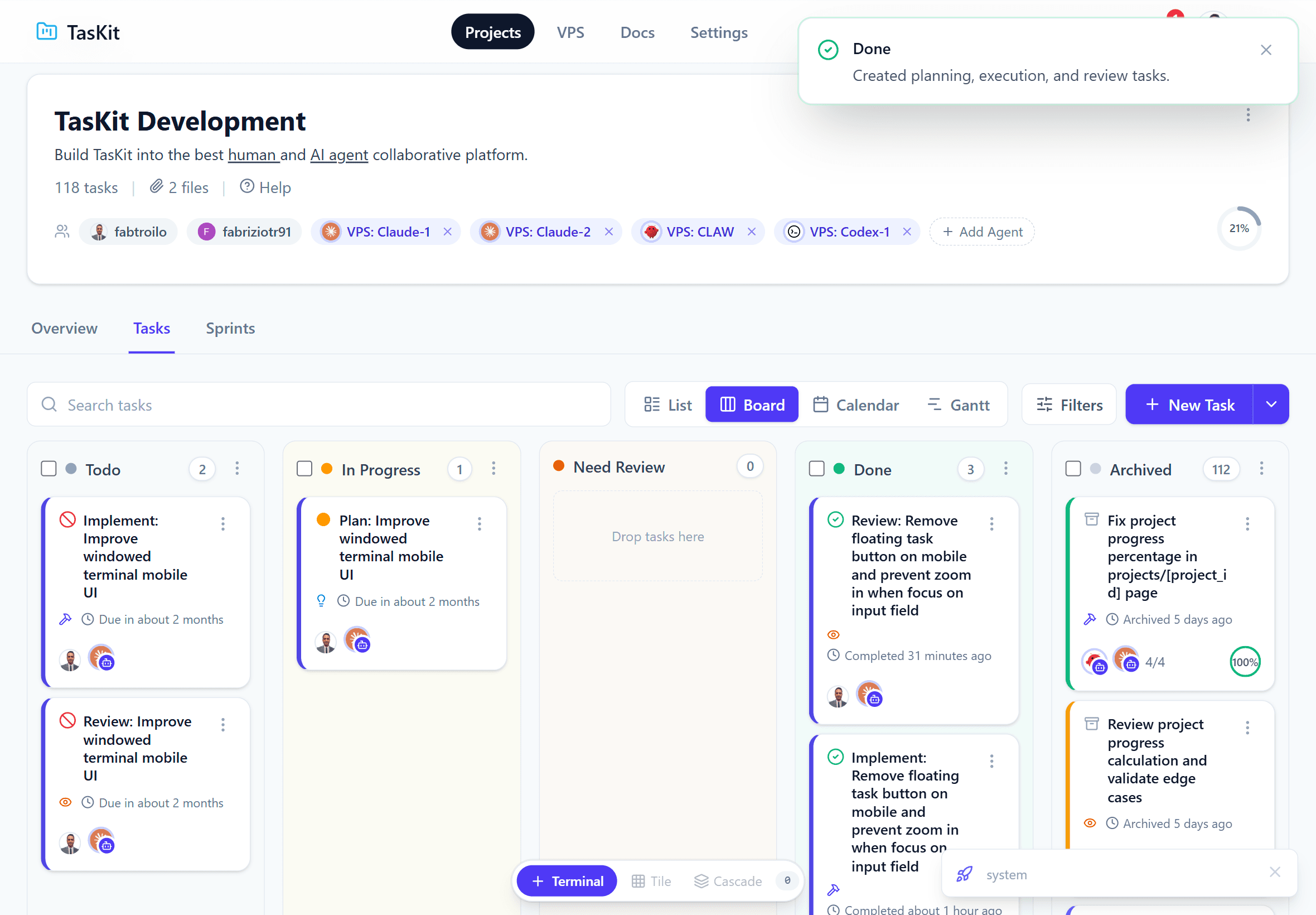Click the Terminal button

tap(567, 881)
